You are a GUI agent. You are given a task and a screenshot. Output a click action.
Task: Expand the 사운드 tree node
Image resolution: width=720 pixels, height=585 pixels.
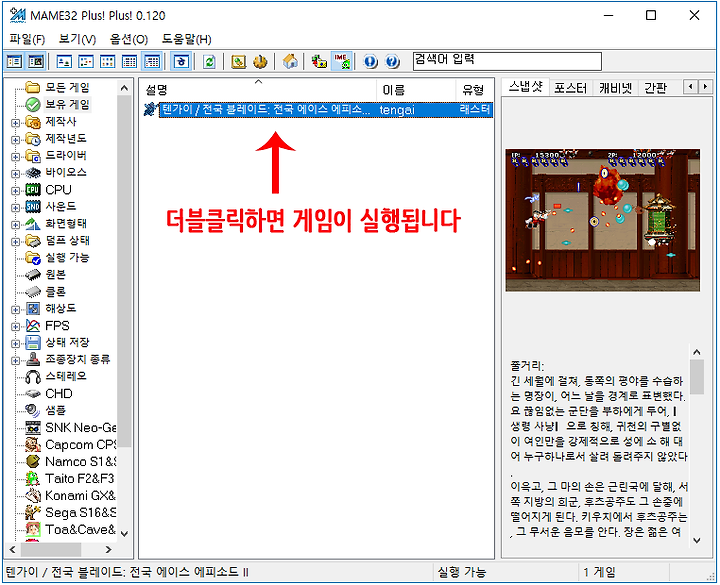tap(15, 208)
